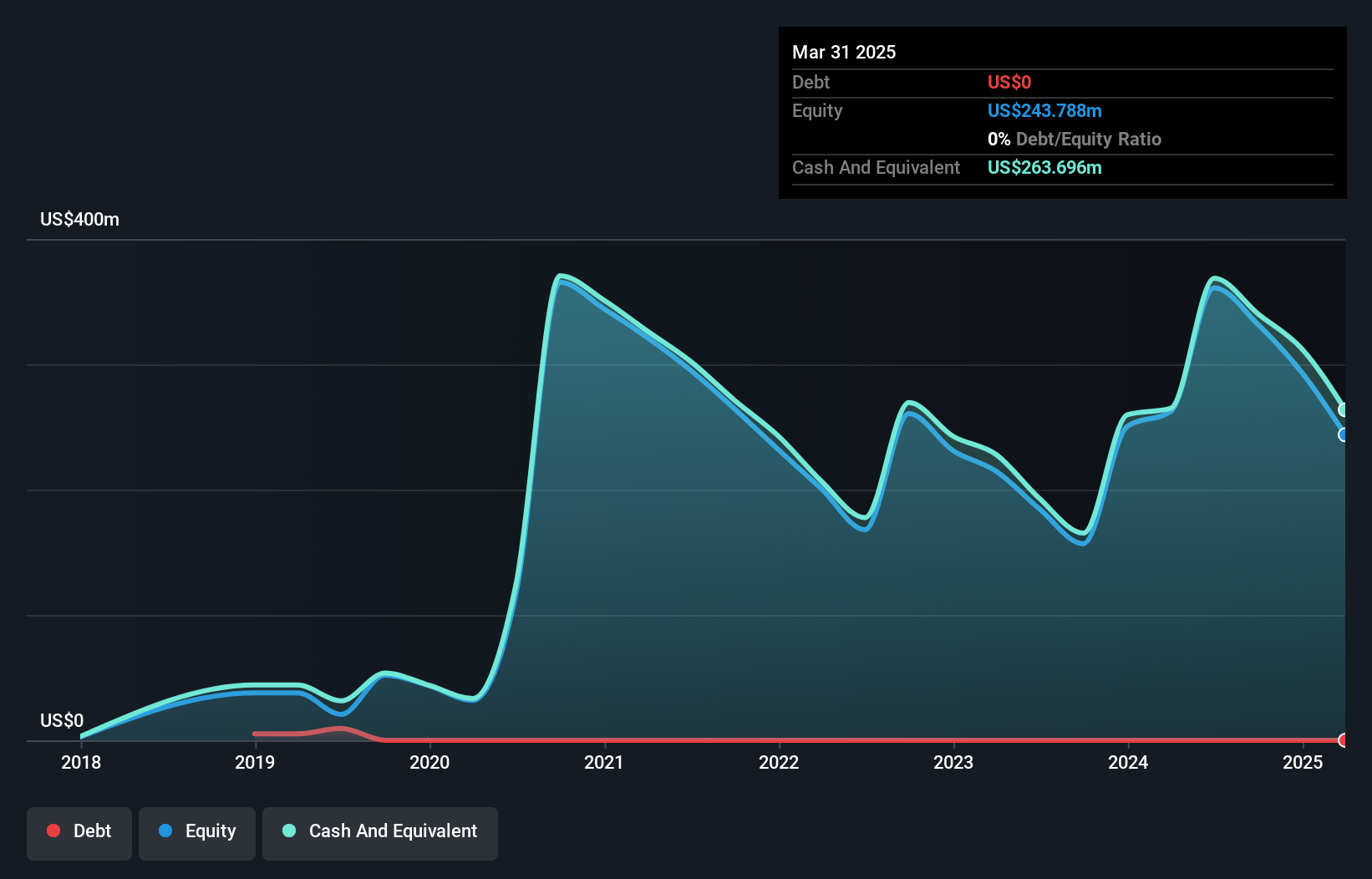Select the Equity endpoint marker on chart

point(1344,434)
